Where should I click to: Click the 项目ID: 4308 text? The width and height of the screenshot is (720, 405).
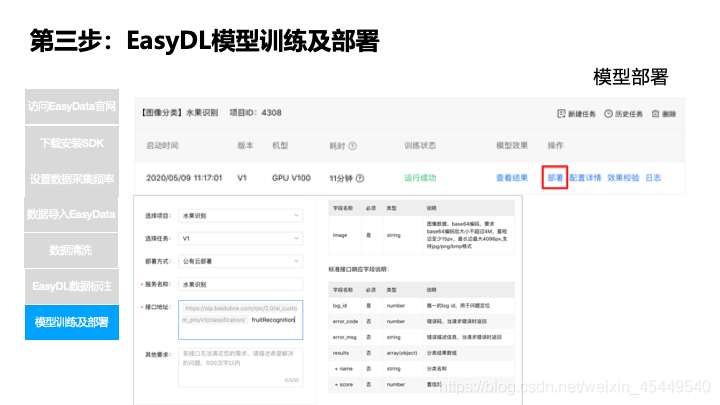(255, 112)
